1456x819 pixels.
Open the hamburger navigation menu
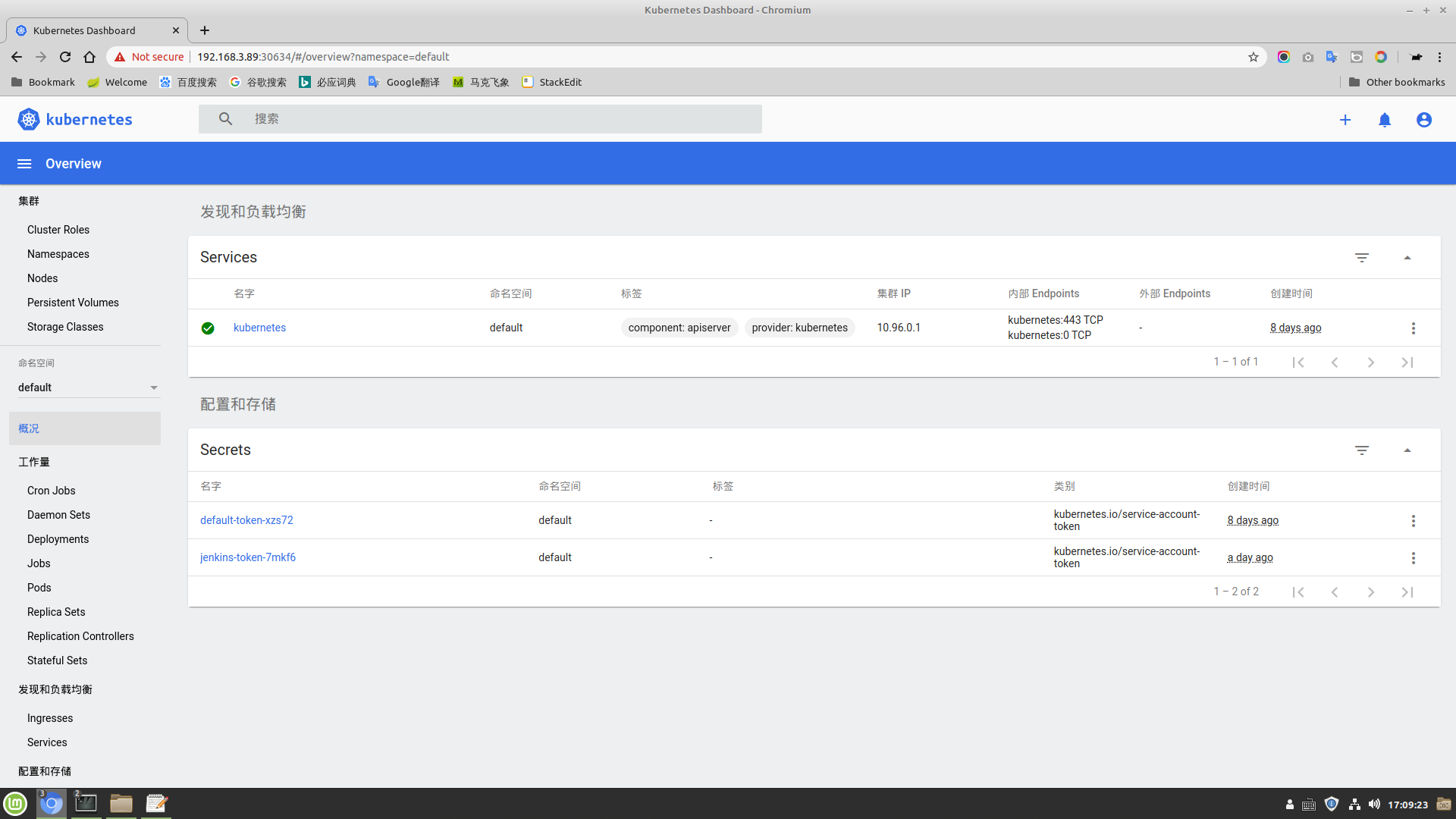coord(24,164)
